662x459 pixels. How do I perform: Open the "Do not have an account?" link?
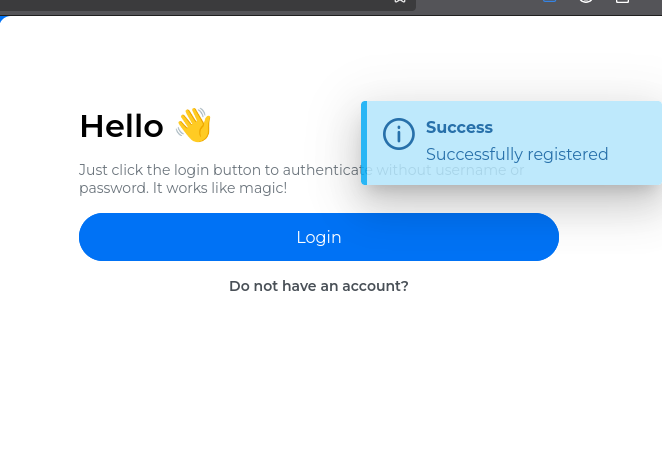click(318, 286)
